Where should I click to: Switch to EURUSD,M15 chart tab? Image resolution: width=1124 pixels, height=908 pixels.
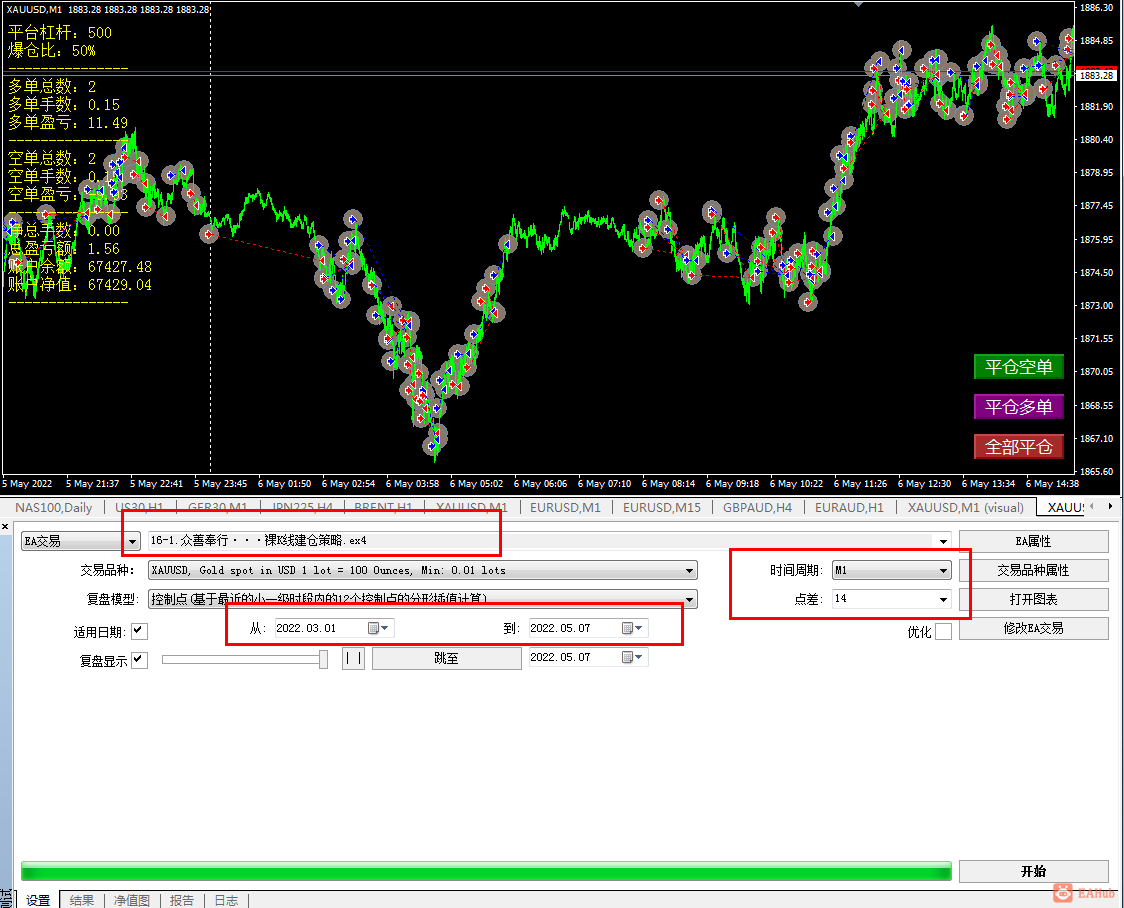click(662, 507)
